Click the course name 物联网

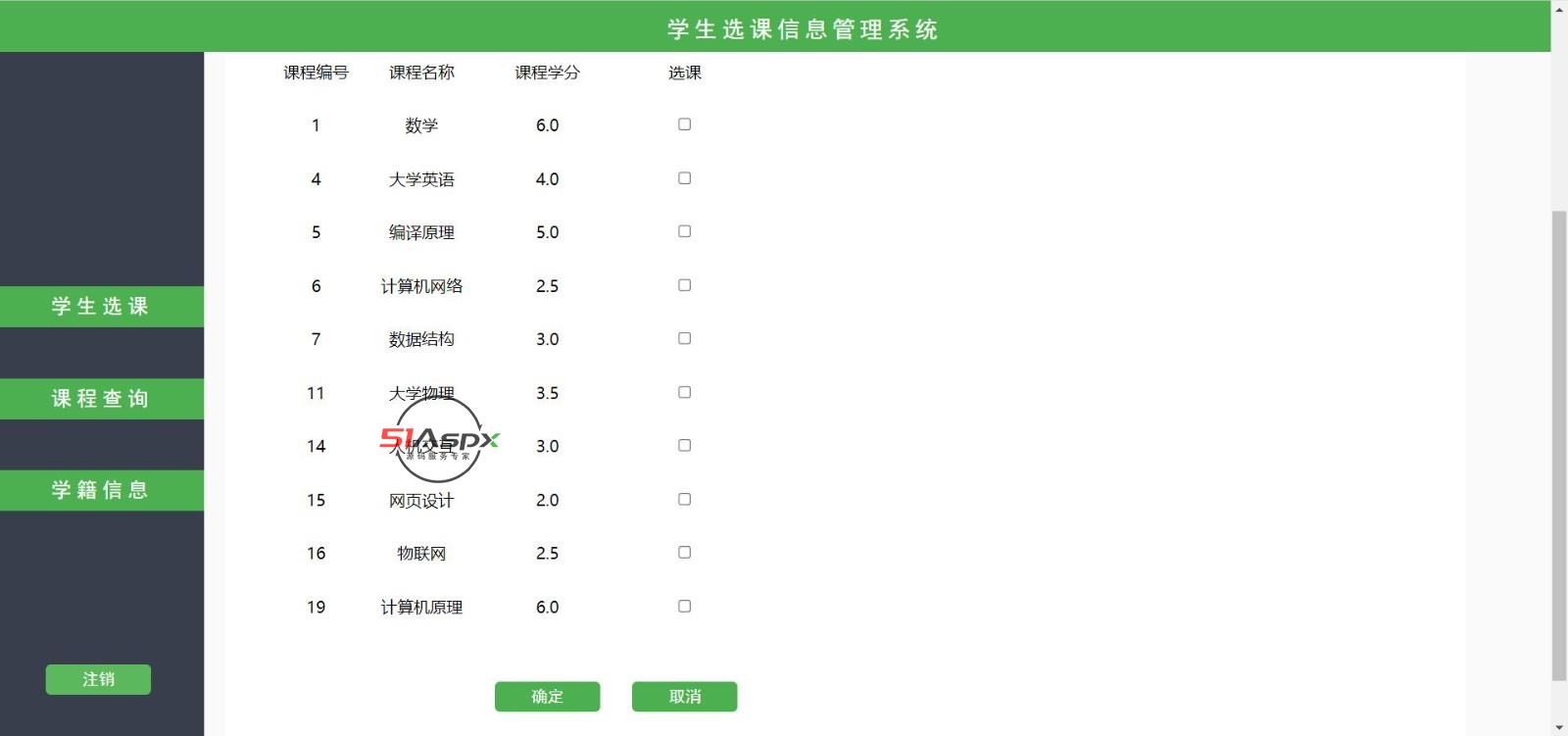pyautogui.click(x=421, y=554)
